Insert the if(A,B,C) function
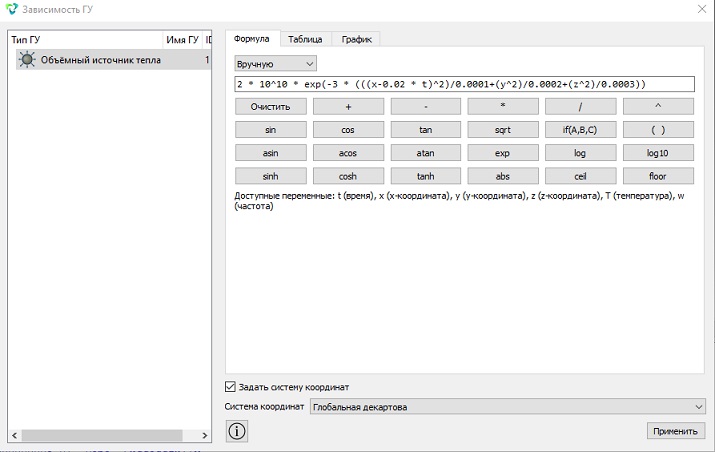The height and width of the screenshot is (452, 715). coord(580,130)
